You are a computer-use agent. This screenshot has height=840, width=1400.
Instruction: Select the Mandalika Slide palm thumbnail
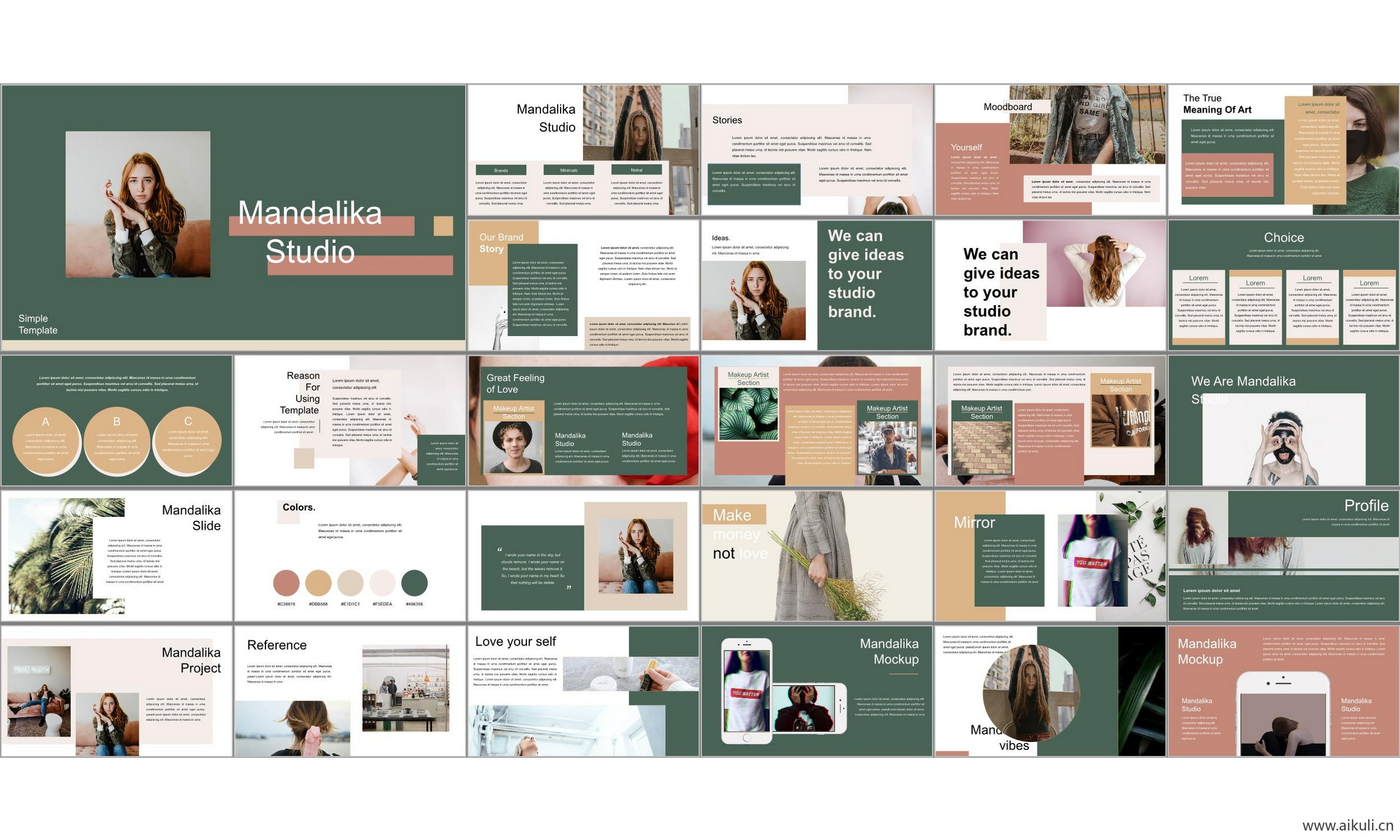tap(116, 556)
